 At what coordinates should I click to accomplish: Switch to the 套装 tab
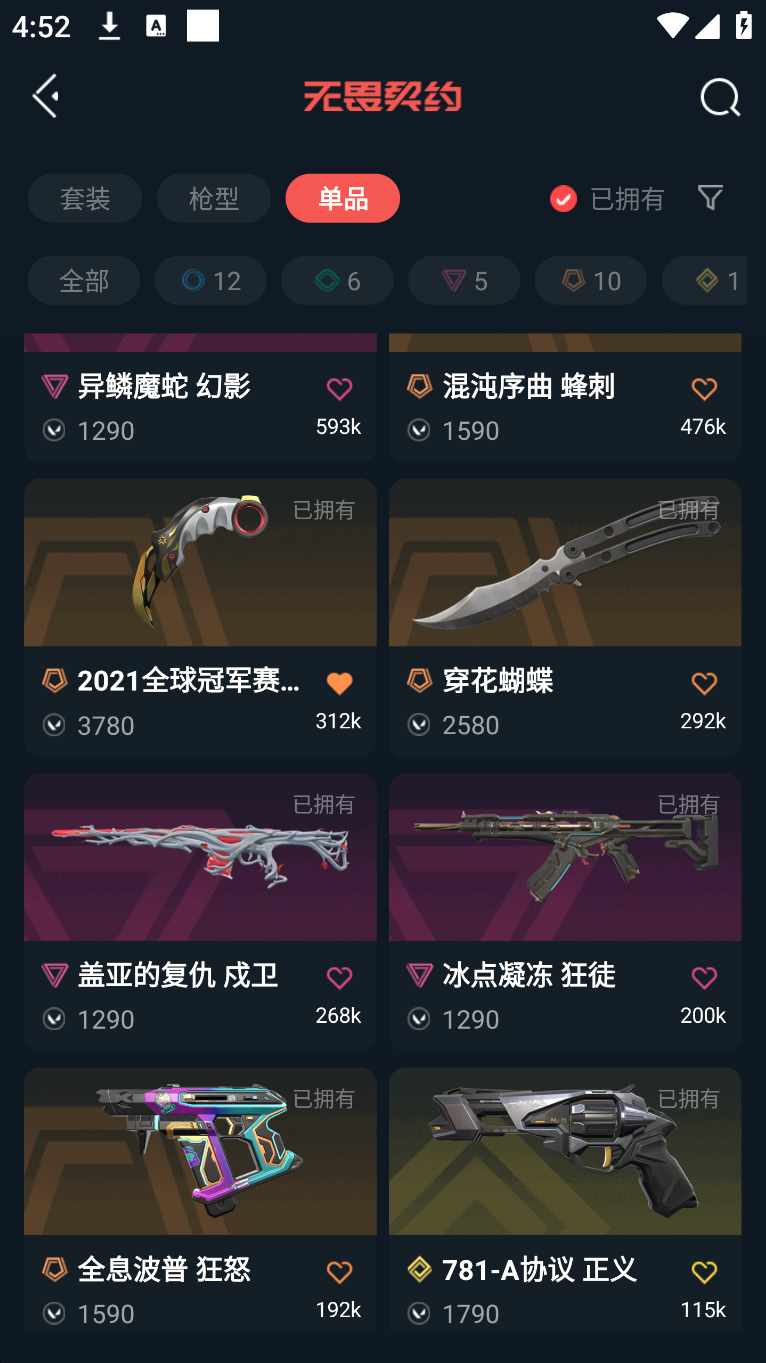(85, 198)
